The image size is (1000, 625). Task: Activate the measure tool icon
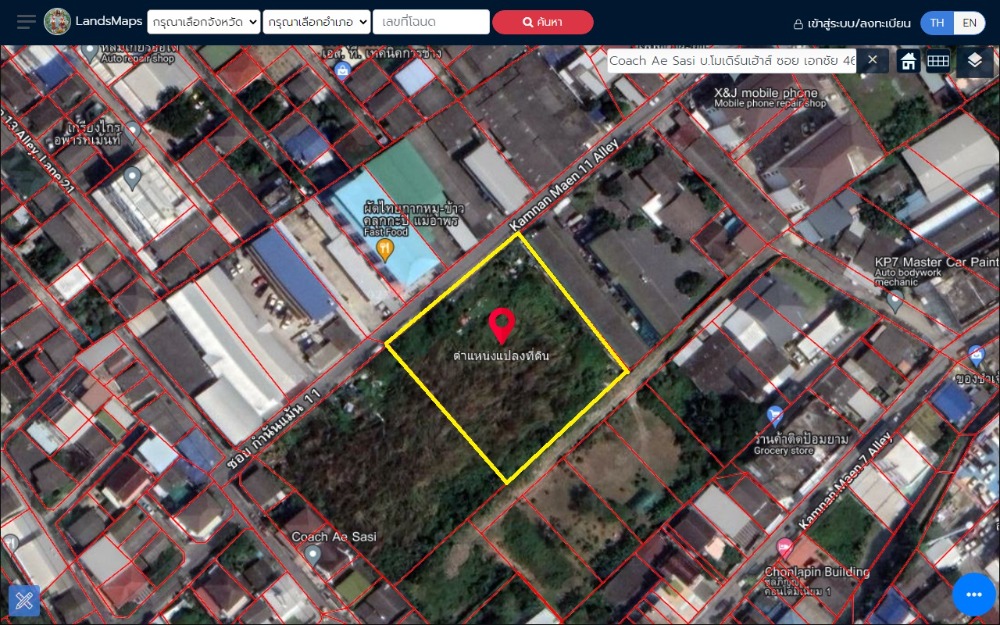click(x=24, y=601)
